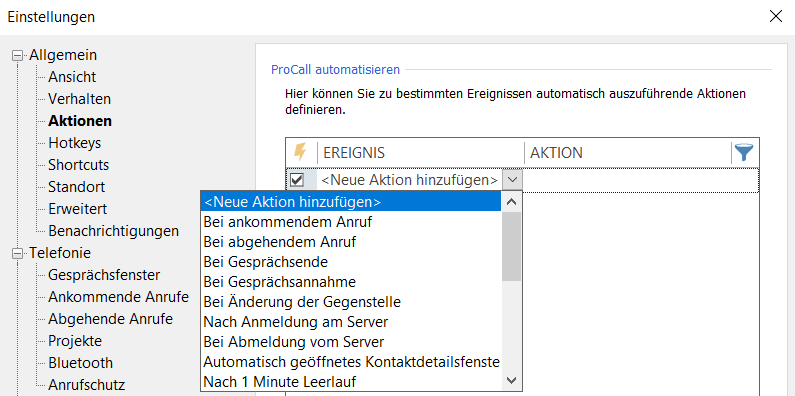Open the filter funnel icon
Viewport: 795px width, 396px height.
click(744, 152)
